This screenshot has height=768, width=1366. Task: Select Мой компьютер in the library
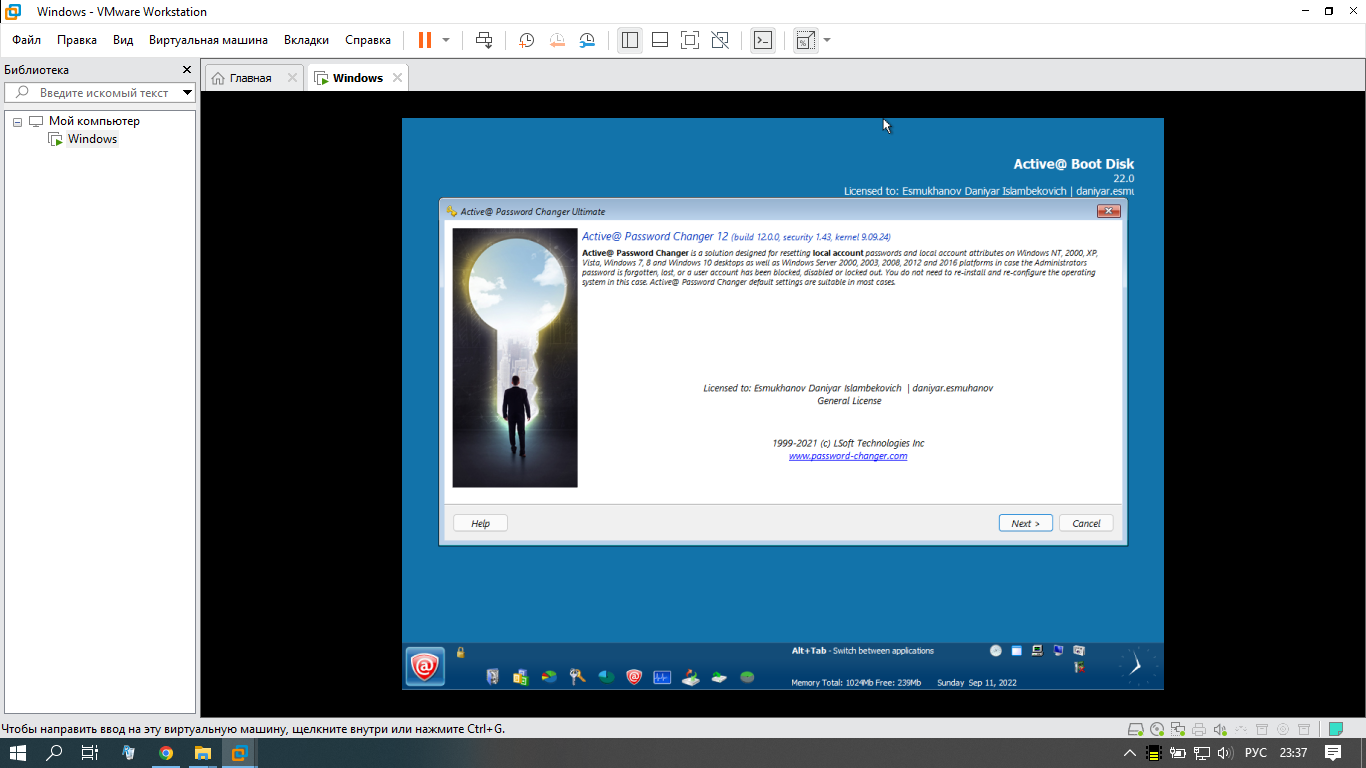[x=94, y=121]
